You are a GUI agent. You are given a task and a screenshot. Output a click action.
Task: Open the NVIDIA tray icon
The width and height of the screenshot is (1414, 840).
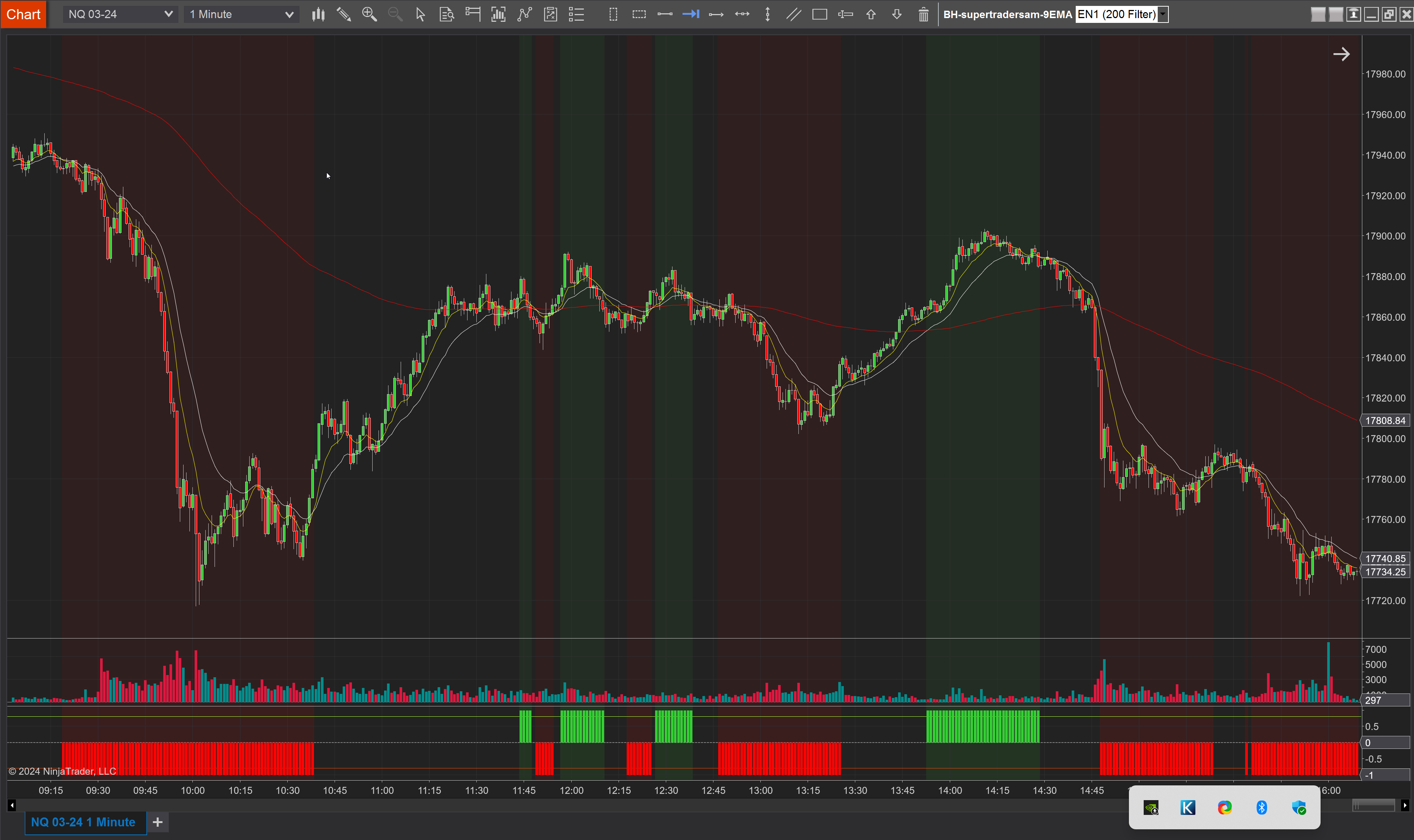[1151, 808]
